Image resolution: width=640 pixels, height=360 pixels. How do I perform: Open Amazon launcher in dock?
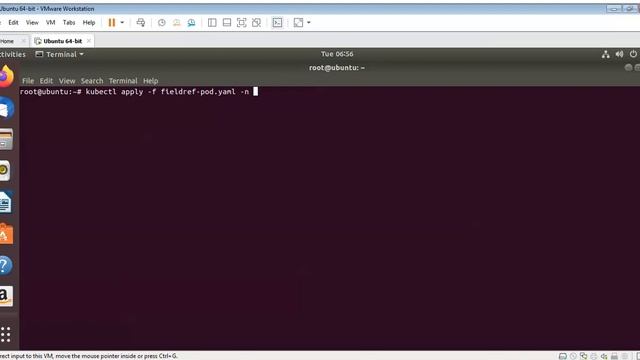point(6,296)
